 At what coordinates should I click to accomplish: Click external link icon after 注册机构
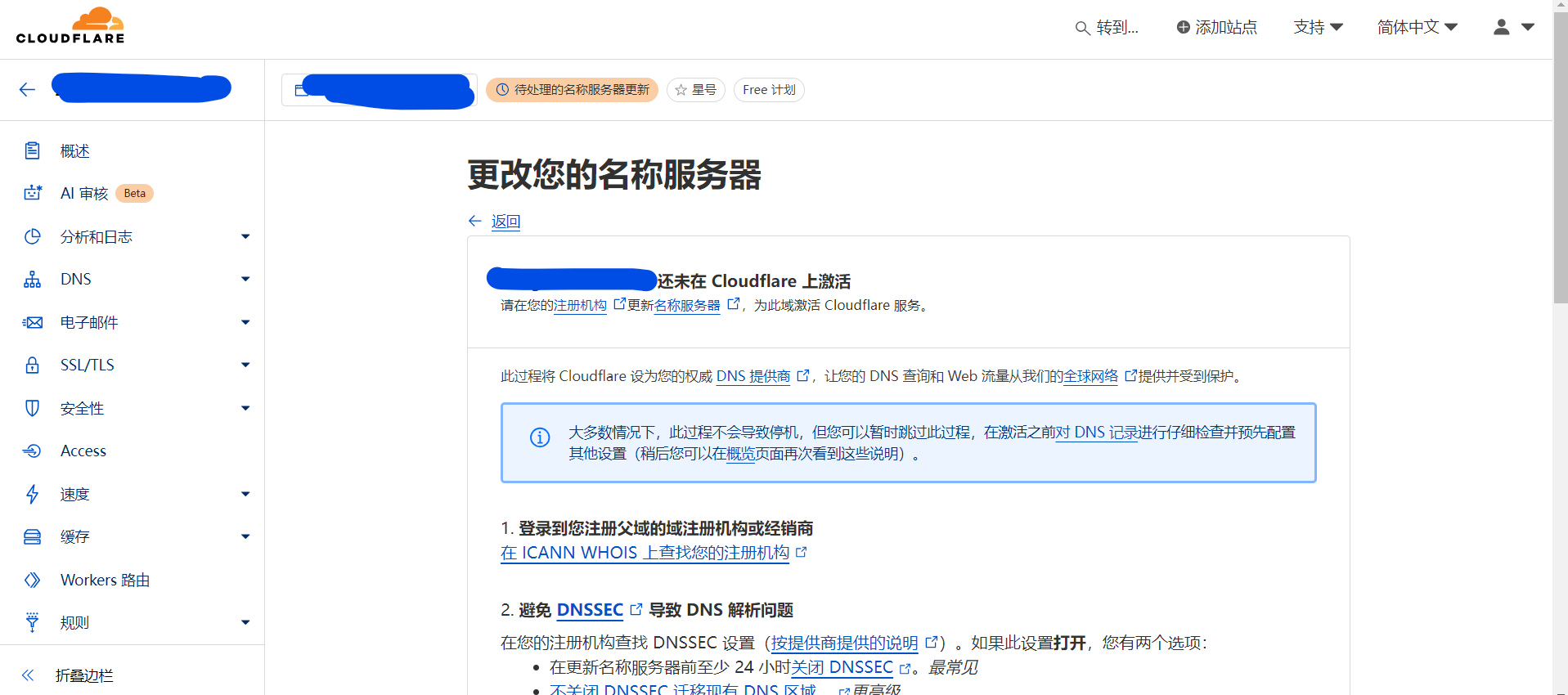(x=619, y=304)
